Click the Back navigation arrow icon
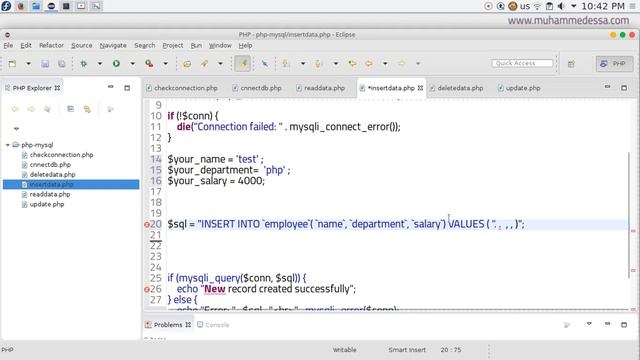 [369, 64]
